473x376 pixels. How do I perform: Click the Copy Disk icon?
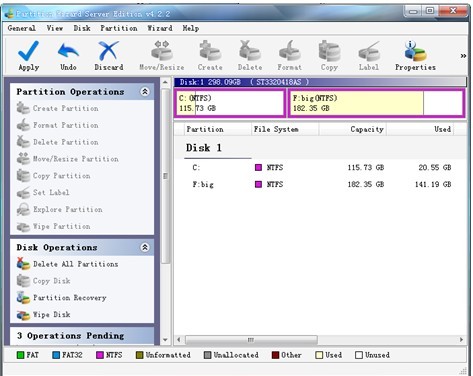[x=23, y=281]
